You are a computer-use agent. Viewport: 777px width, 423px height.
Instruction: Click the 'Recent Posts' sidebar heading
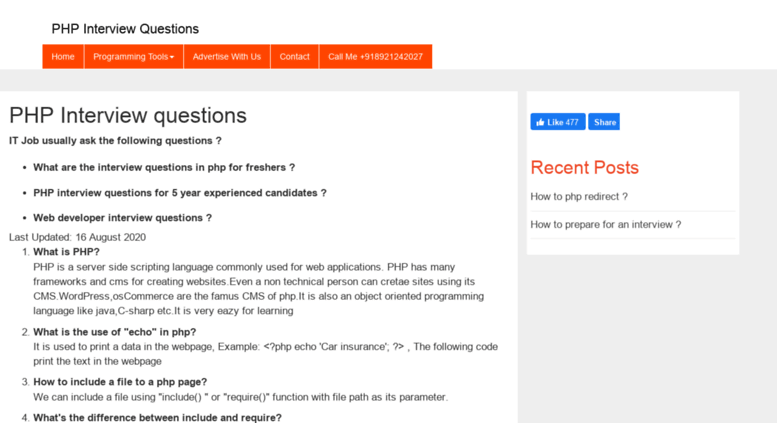(584, 167)
